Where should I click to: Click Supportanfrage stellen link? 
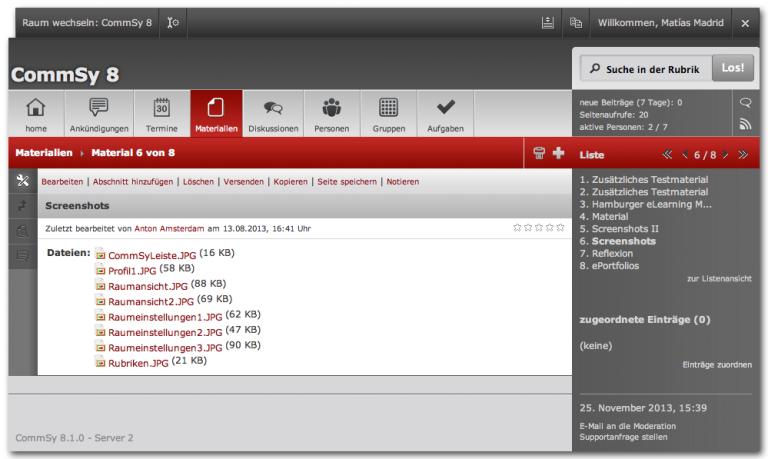[623, 437]
